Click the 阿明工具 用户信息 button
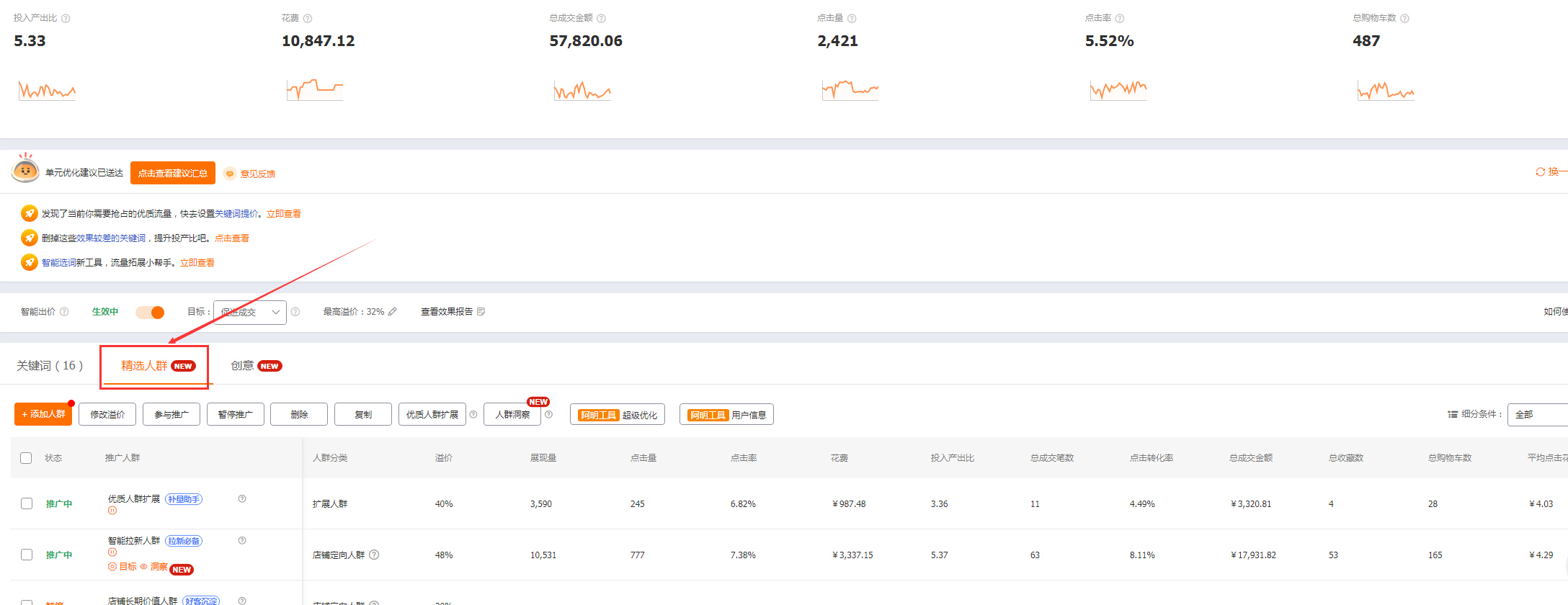Screen dimensions: 1568x605 (726, 415)
